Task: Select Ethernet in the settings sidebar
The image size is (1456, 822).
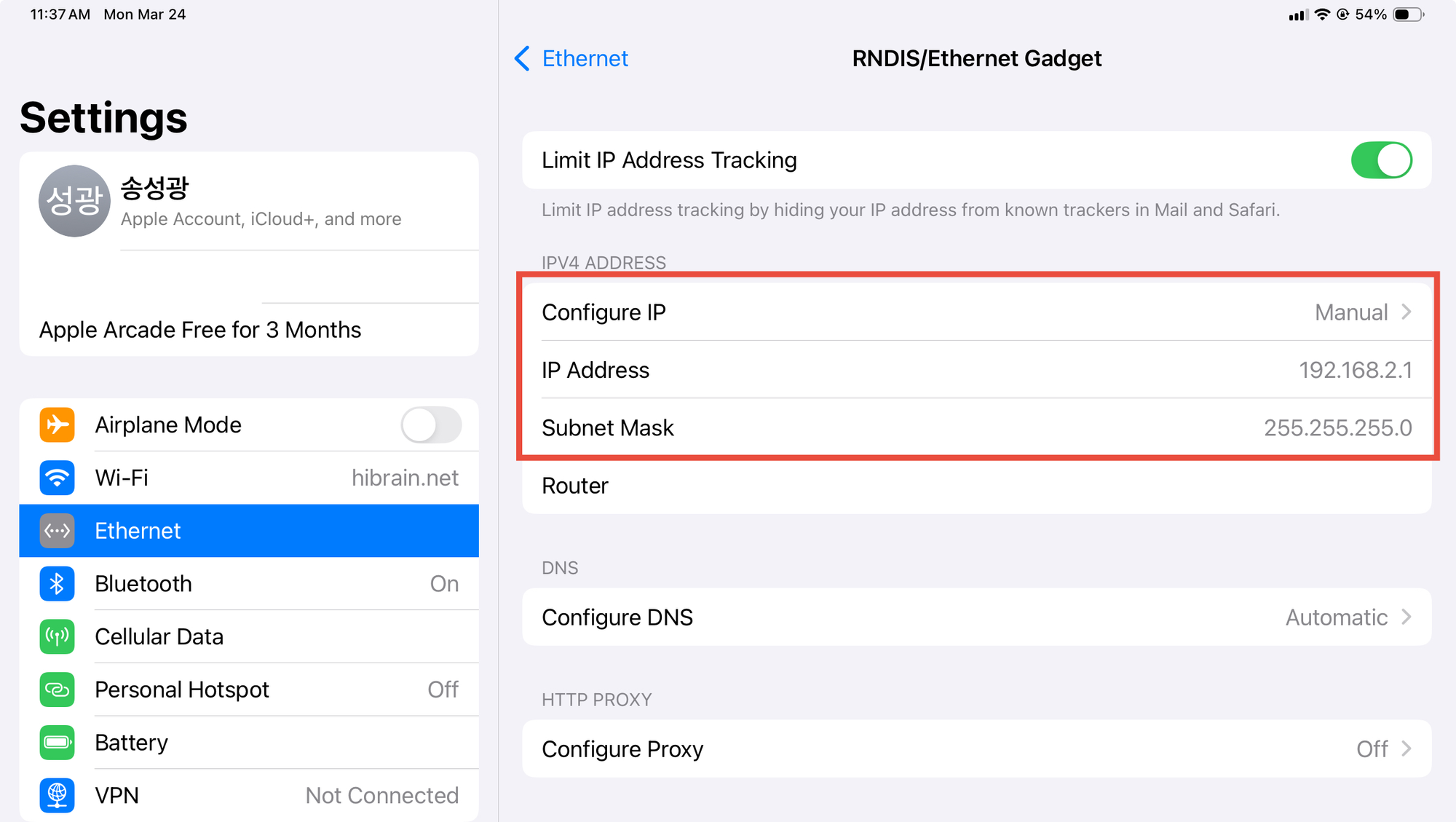Action: coord(249,531)
